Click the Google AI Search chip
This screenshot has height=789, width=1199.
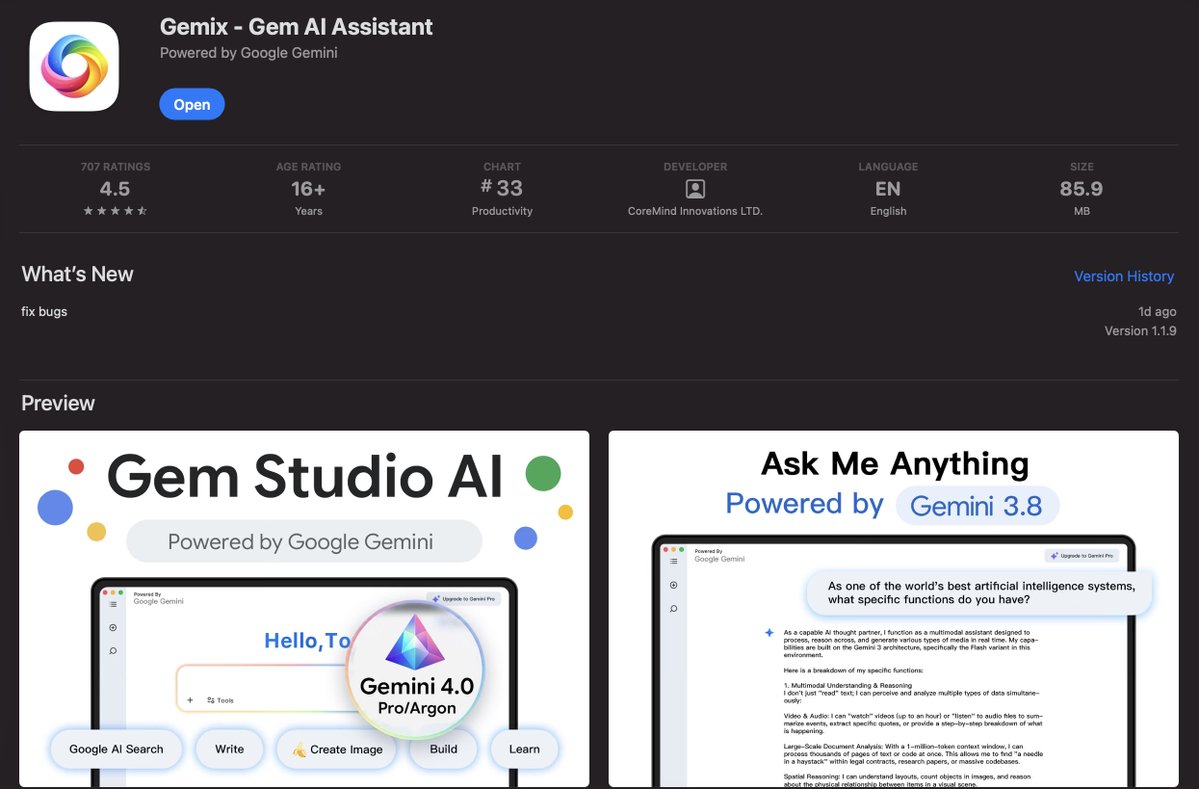[116, 749]
